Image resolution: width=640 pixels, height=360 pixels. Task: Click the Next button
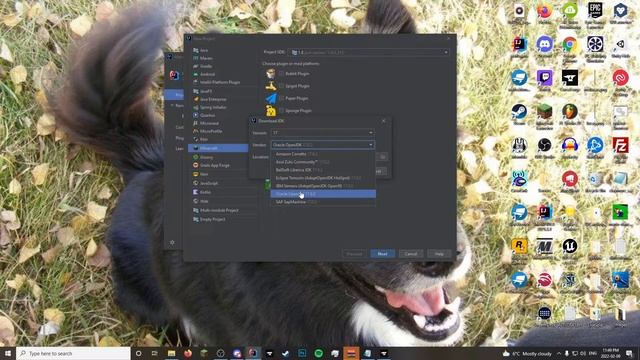coord(382,254)
